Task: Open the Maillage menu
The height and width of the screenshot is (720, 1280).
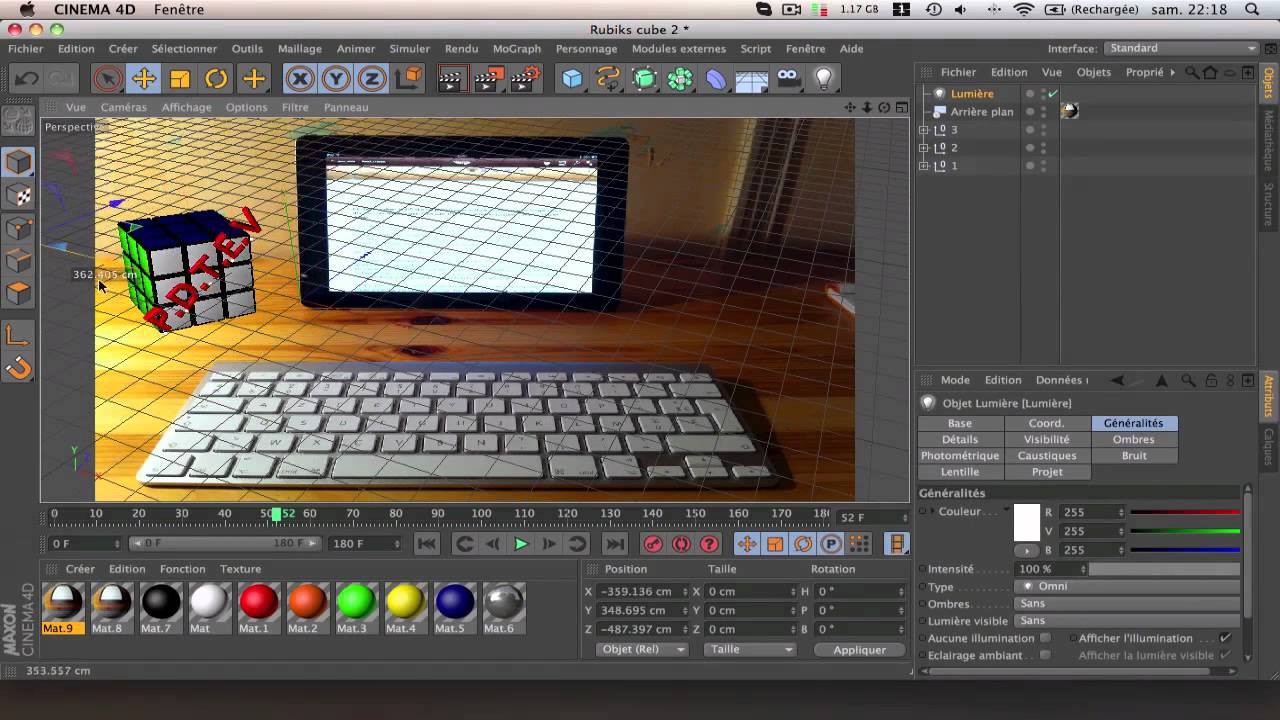Action: [x=300, y=48]
